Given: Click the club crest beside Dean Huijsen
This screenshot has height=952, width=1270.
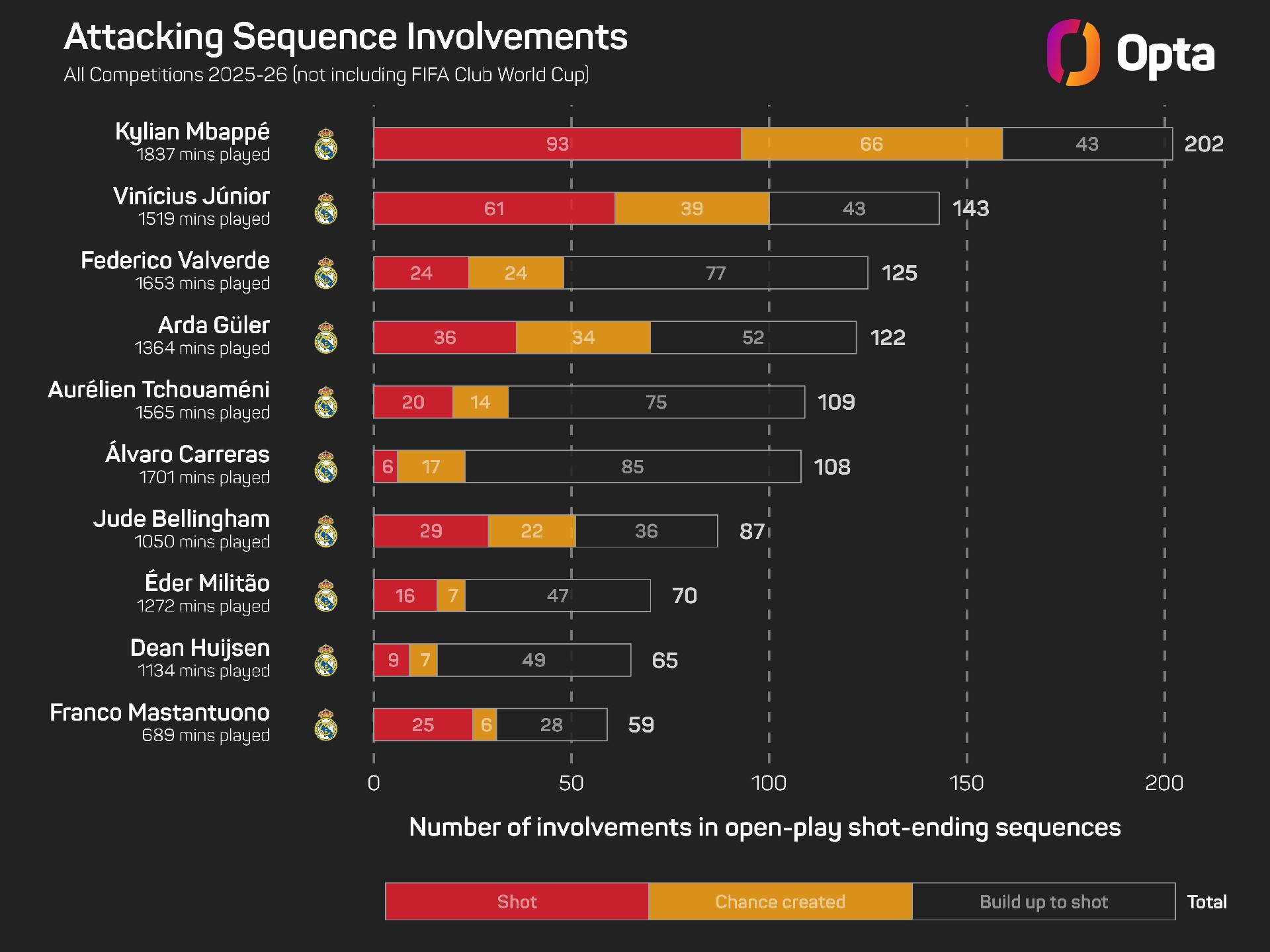Looking at the screenshot, I should tap(326, 660).
